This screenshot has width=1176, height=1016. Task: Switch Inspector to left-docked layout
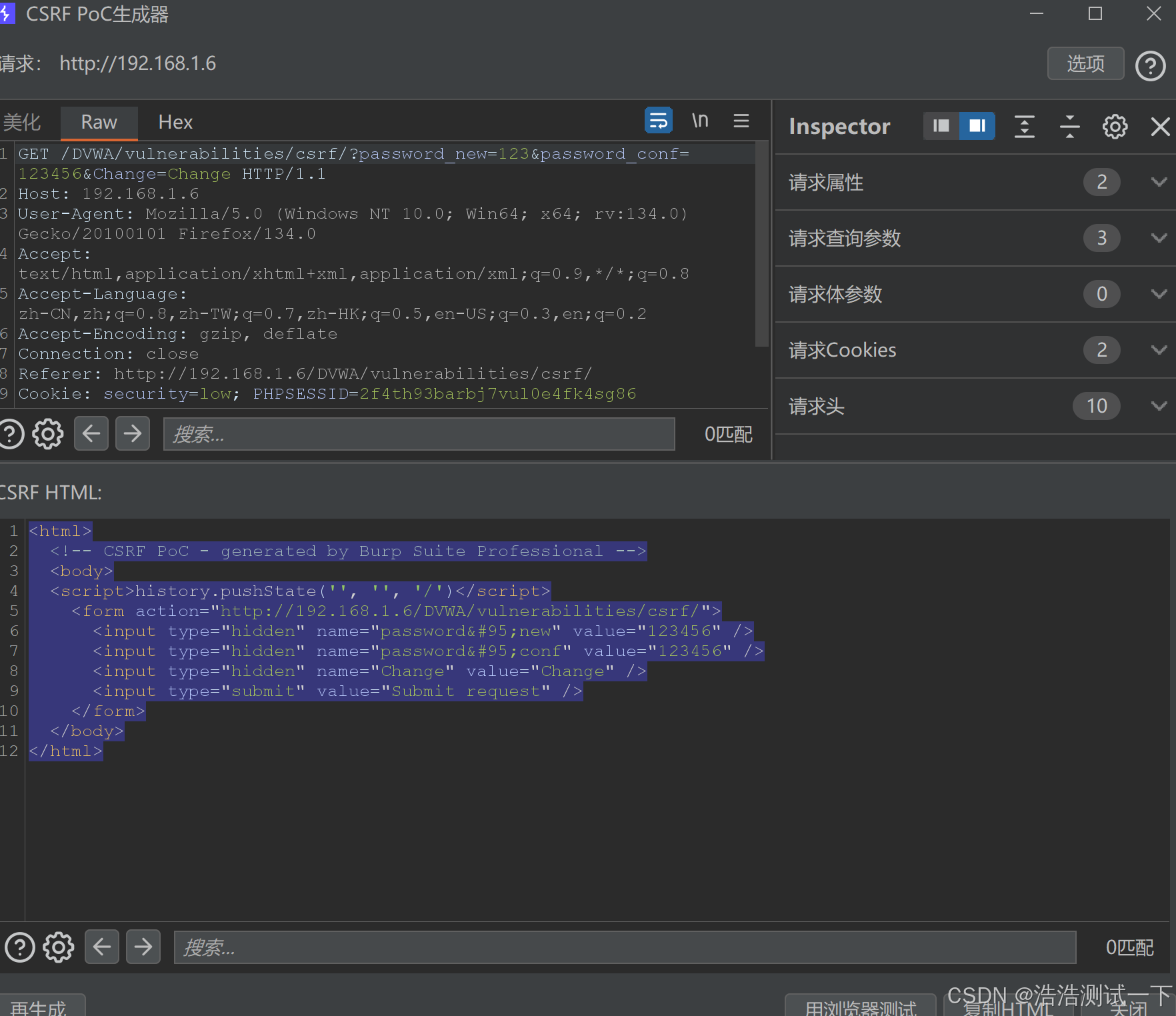point(941,126)
